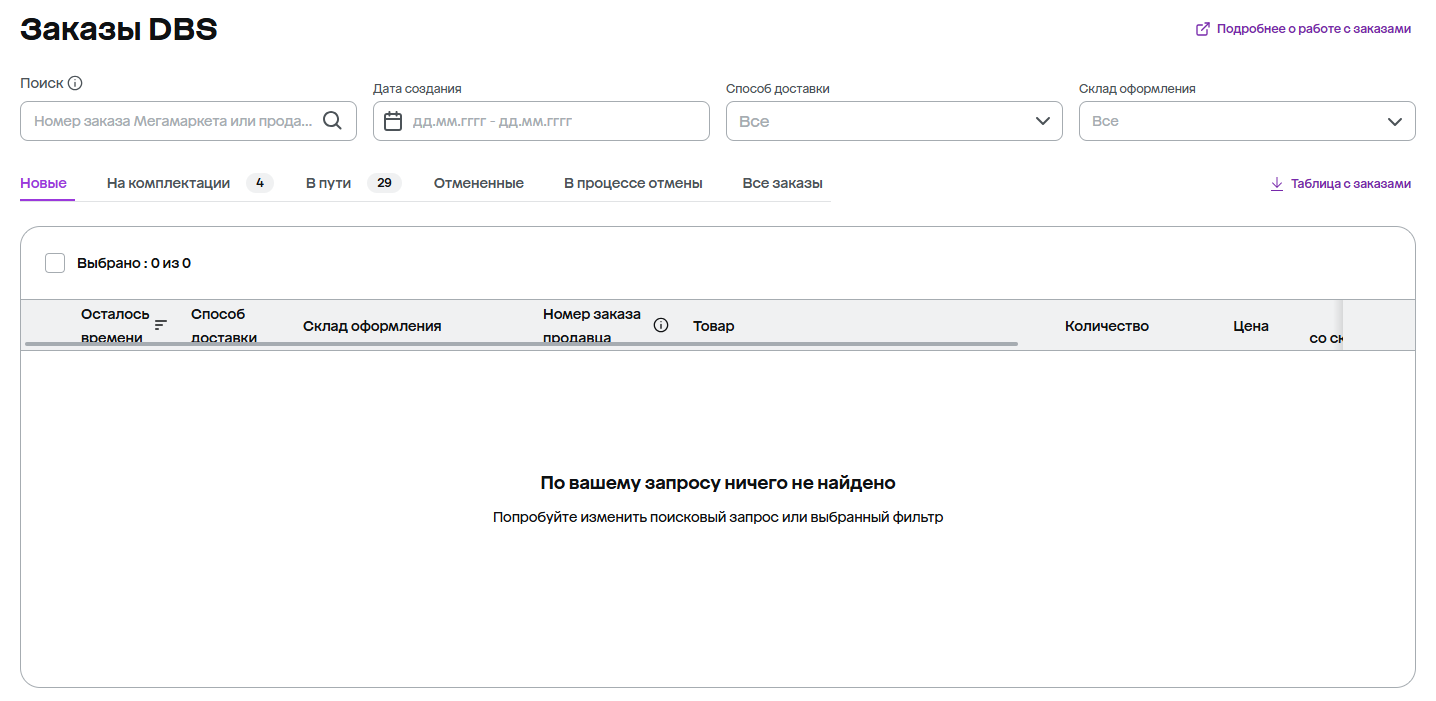The height and width of the screenshot is (701, 1436).
Task: Toggle the select-all checkbox near Выбрано
Action: [55, 263]
